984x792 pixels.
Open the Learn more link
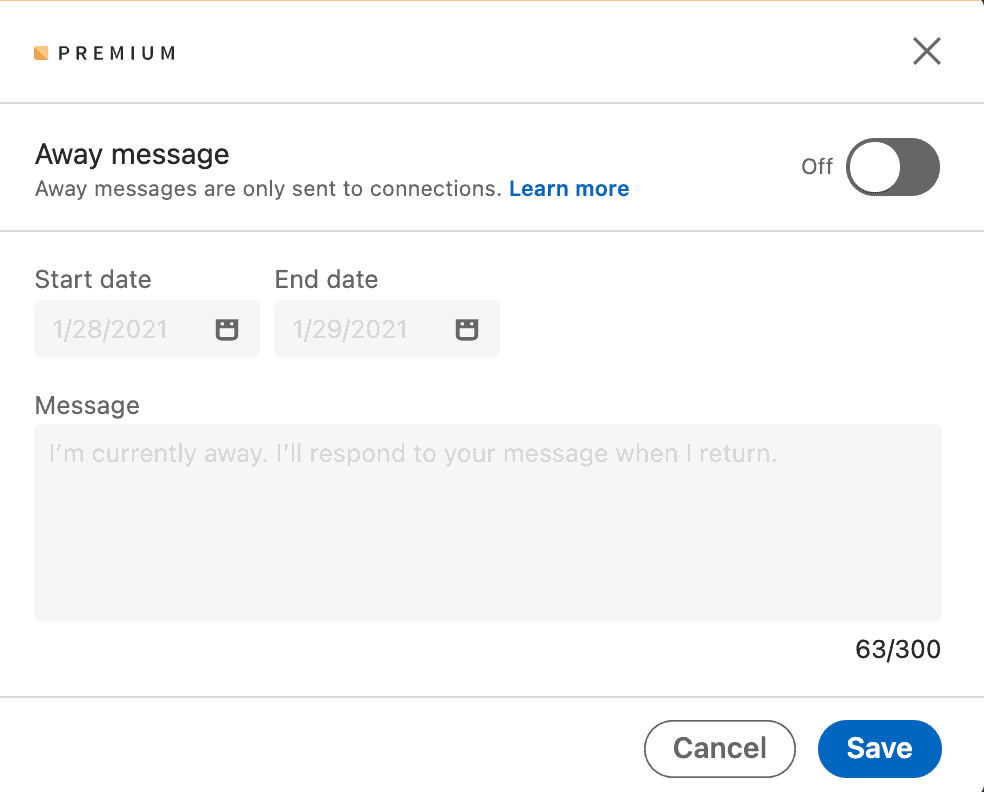click(569, 189)
